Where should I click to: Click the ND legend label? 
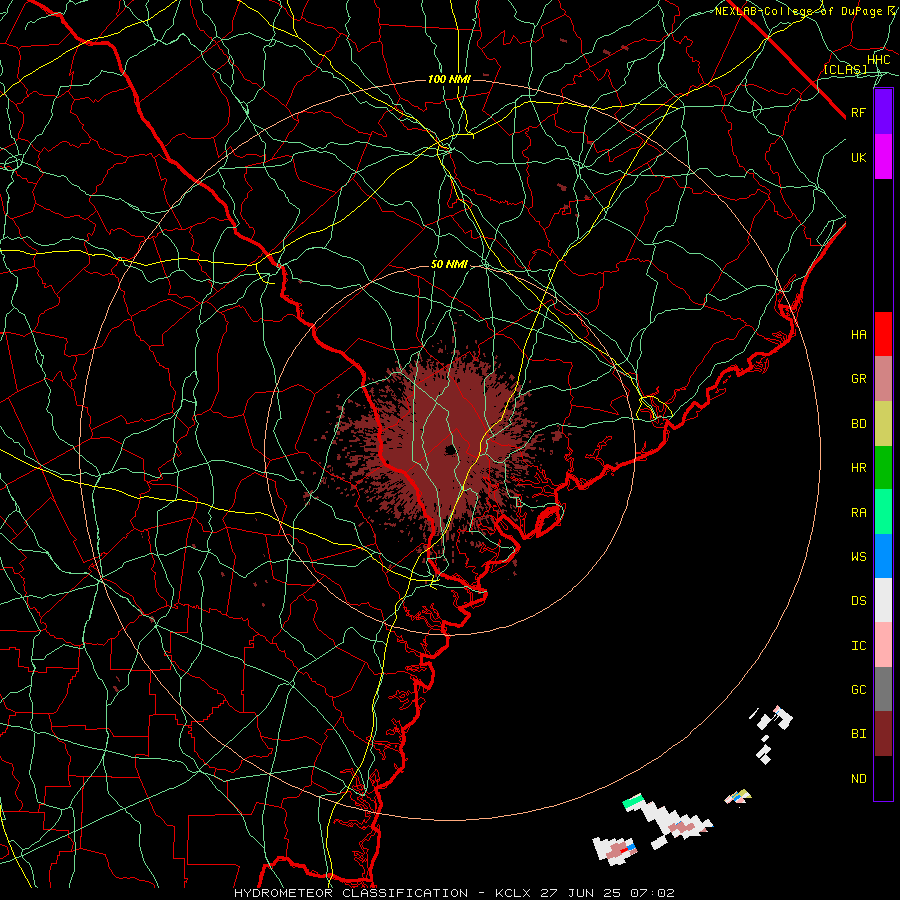858,779
